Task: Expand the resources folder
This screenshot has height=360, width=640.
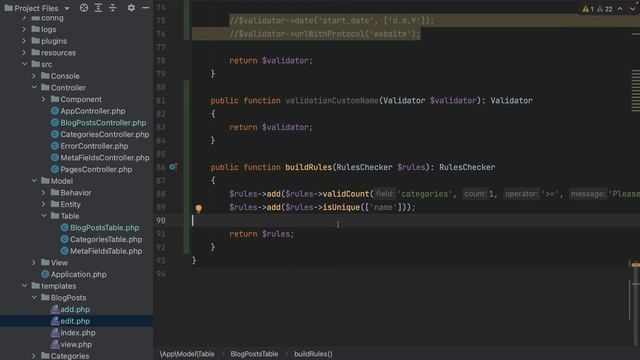Action: (24, 53)
